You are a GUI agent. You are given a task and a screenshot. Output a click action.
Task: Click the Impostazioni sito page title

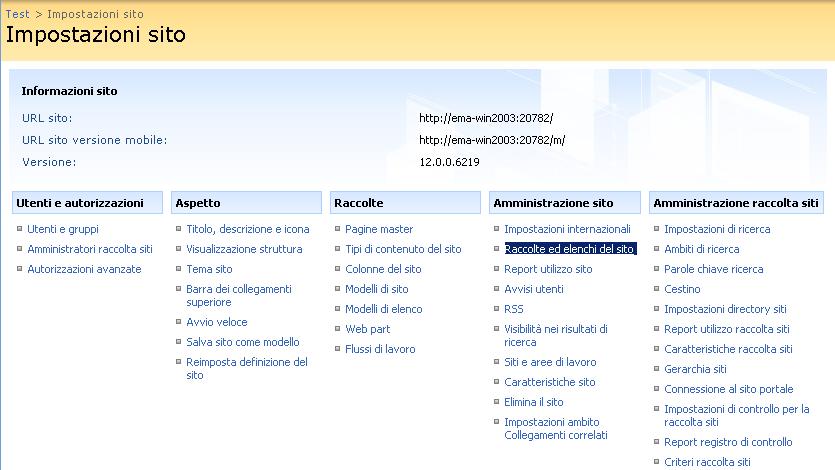coord(95,35)
